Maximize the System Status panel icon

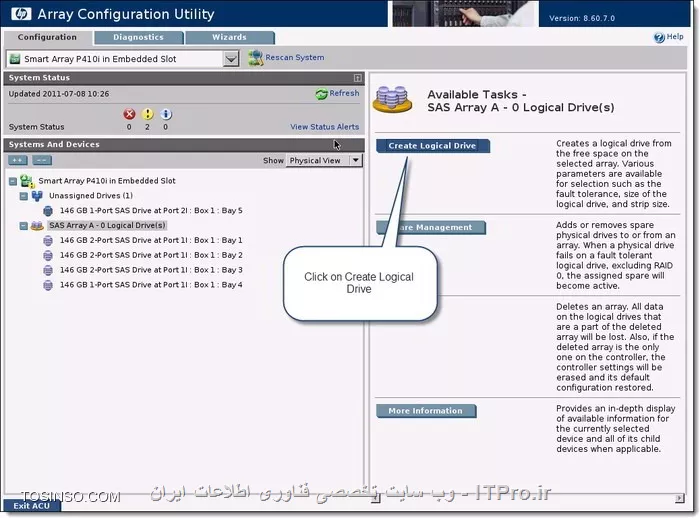point(358,78)
